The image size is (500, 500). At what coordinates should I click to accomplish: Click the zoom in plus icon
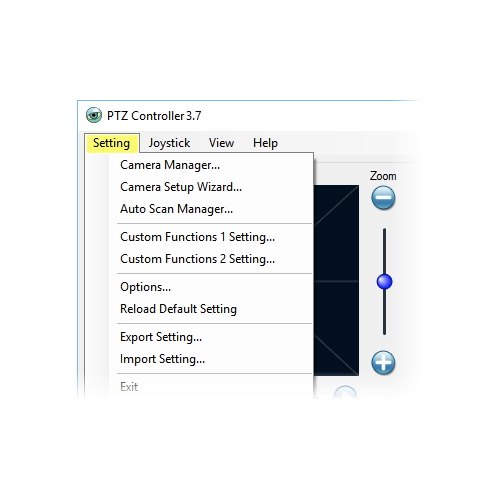383,363
